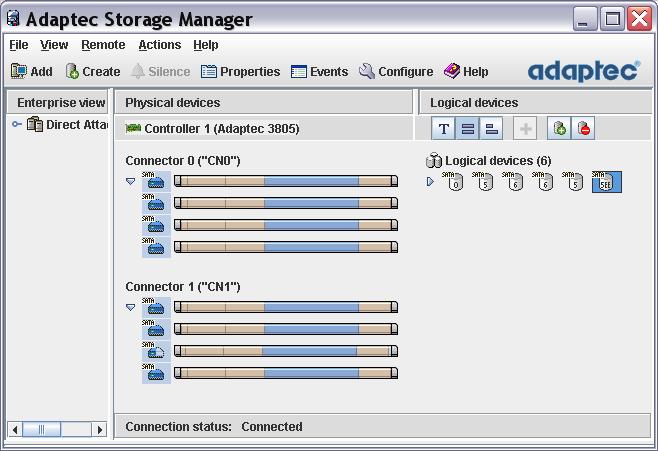Select the first RAID 5 logical device
Image resolution: width=658 pixels, height=451 pixels.
(x=483, y=181)
